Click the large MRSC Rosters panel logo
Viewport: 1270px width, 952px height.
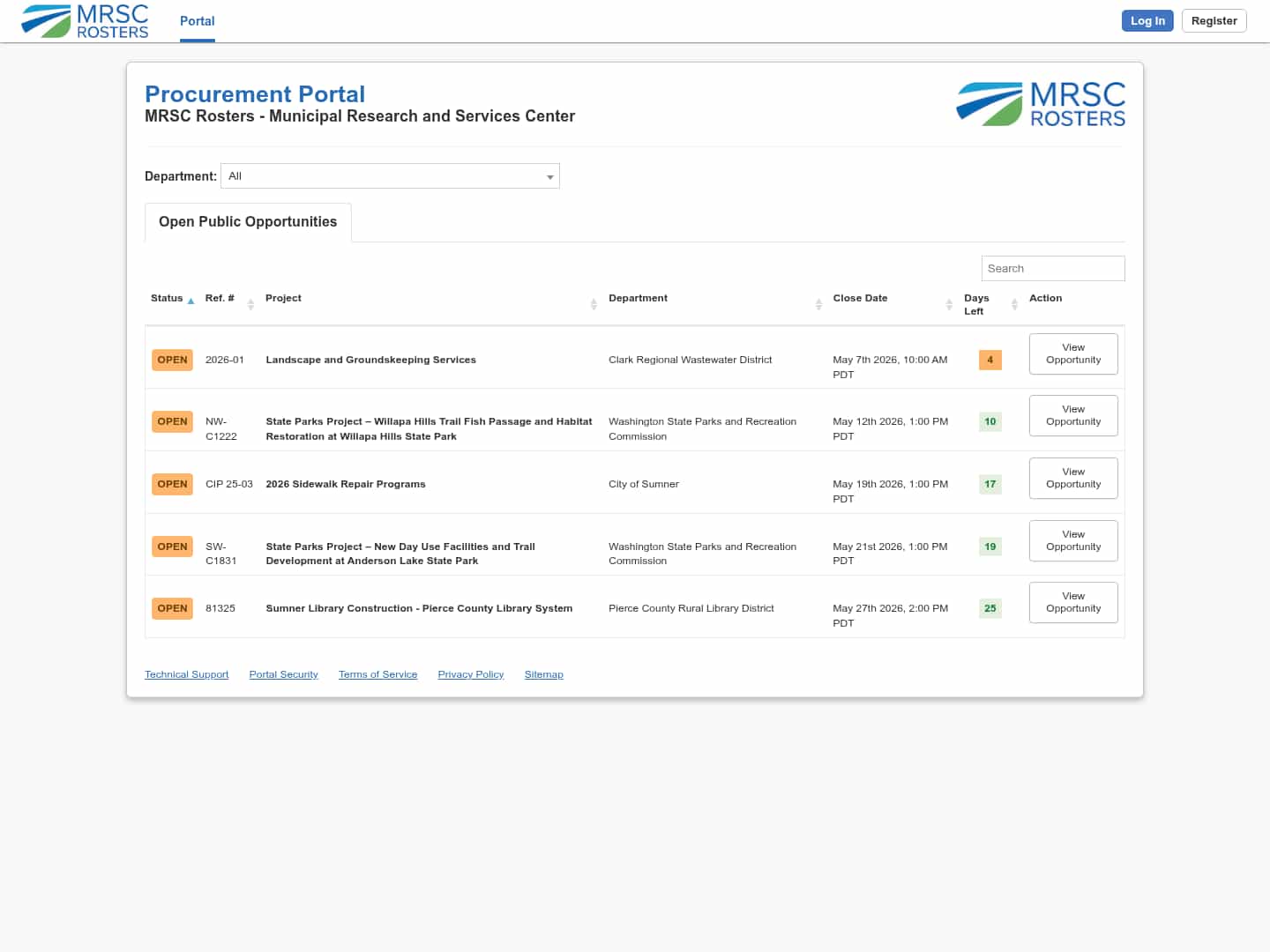coord(1041,104)
